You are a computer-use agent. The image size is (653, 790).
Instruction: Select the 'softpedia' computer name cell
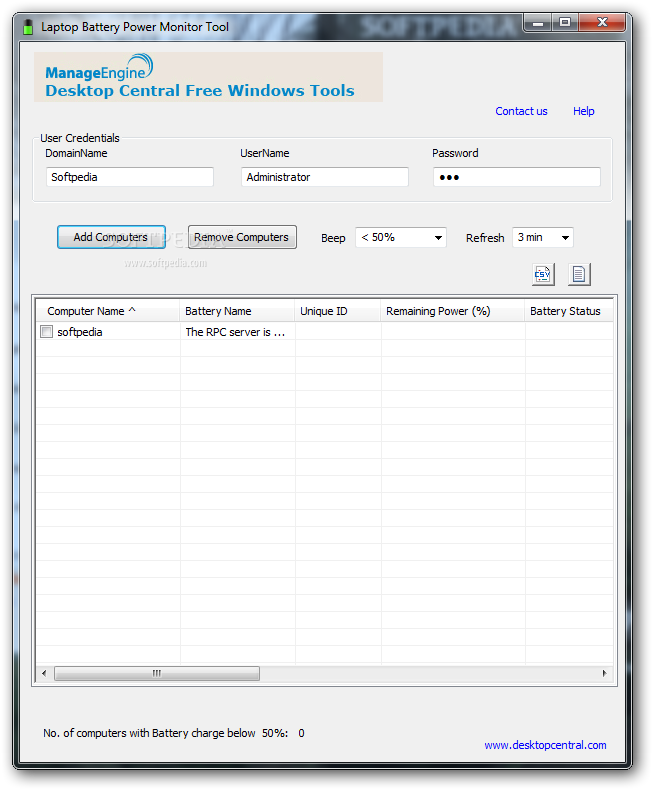pyautogui.click(x=80, y=332)
